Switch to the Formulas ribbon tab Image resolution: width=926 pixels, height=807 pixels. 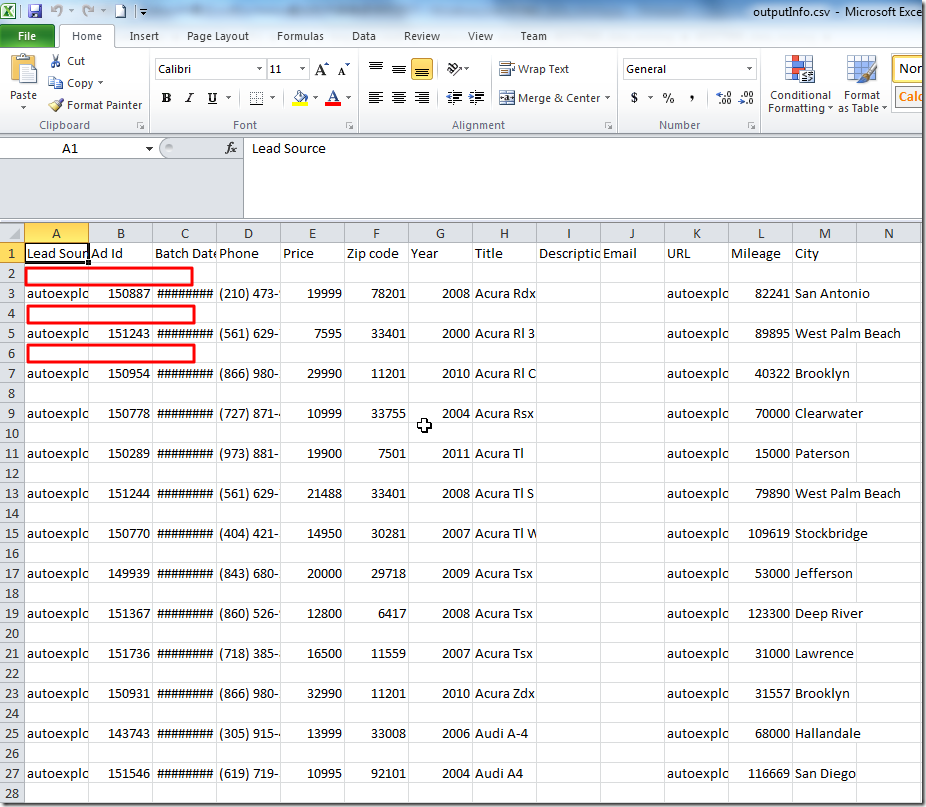click(x=300, y=36)
